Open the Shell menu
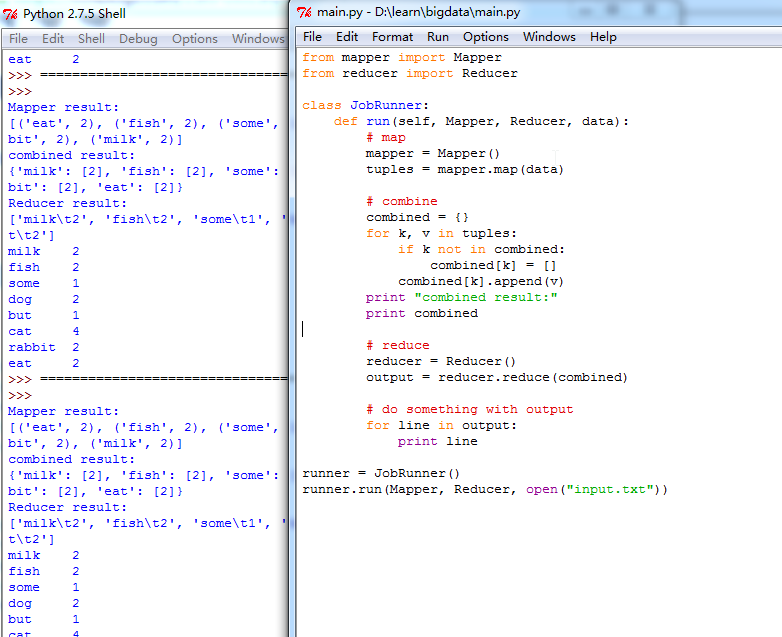 (91, 39)
